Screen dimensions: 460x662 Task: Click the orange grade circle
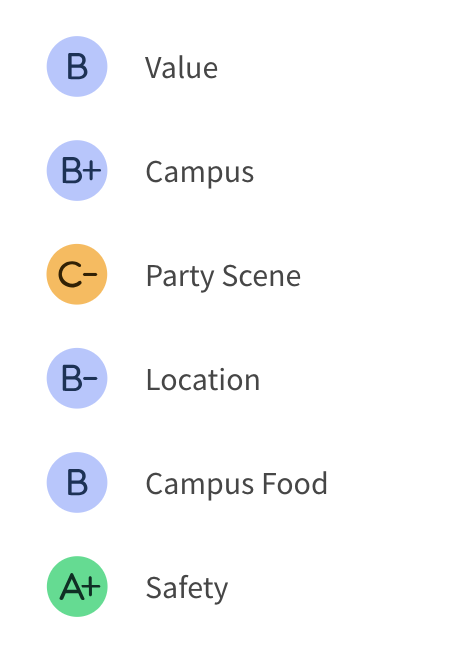[x=77, y=274]
